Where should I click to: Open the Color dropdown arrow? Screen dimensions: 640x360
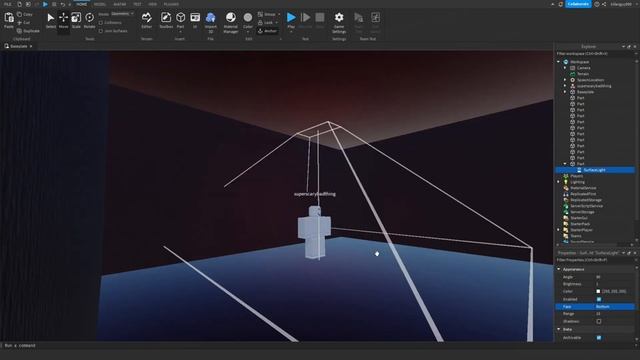click(x=248, y=32)
